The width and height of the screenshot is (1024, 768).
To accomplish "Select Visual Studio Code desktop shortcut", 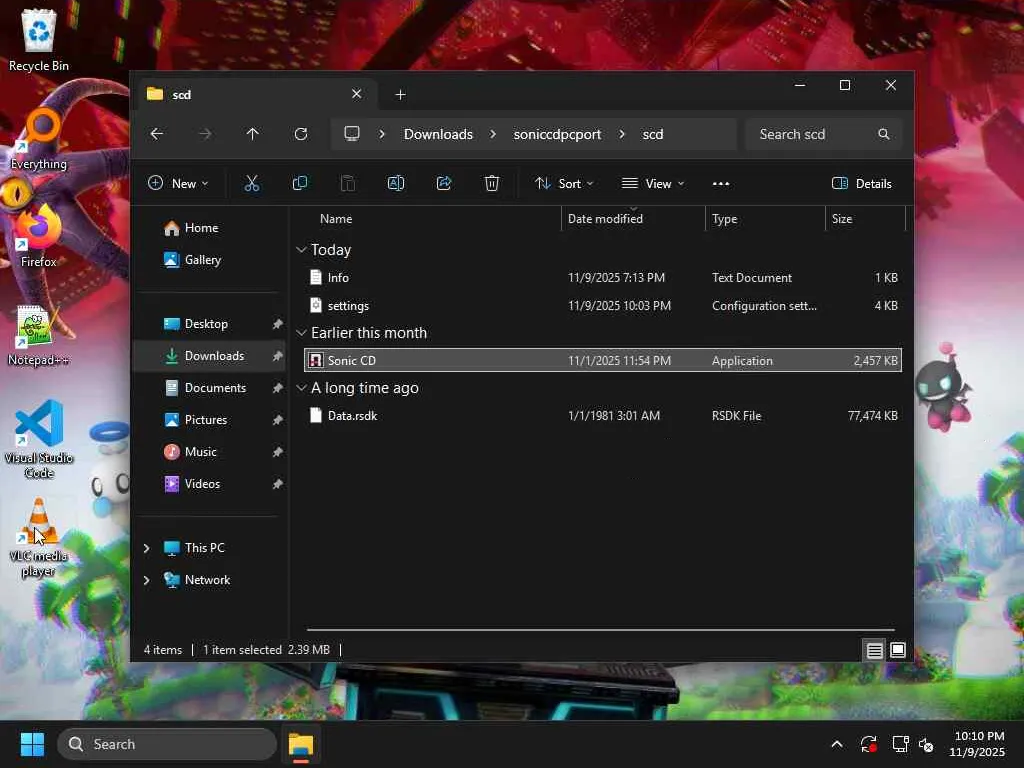I will (39, 439).
